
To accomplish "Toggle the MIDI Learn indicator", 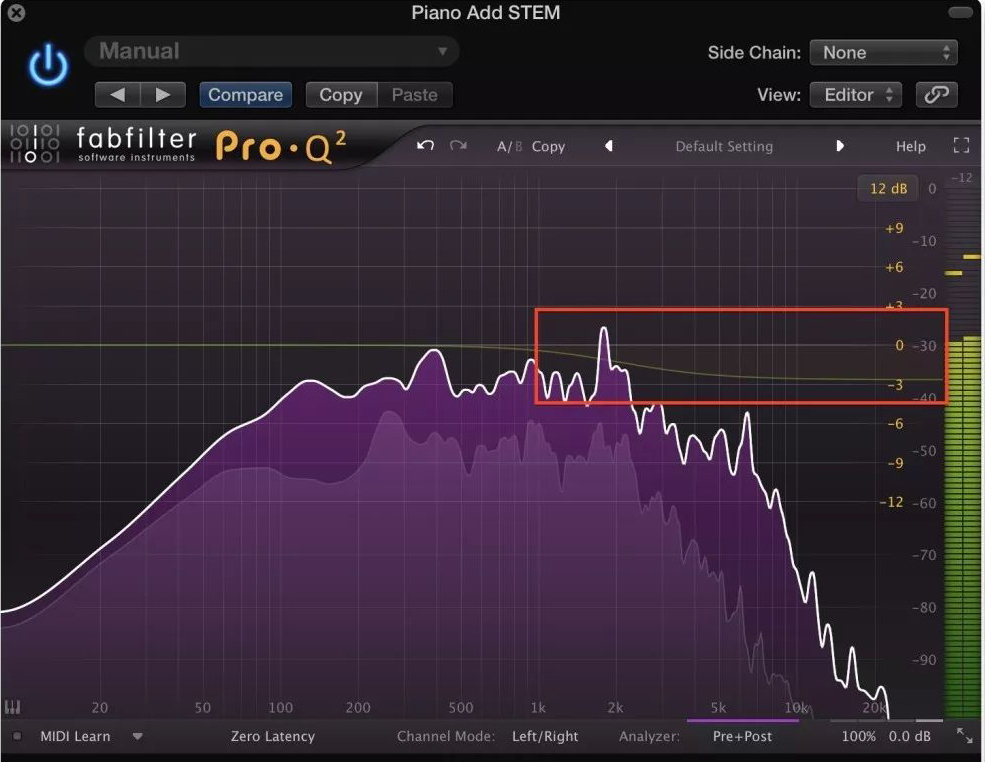I will click(17, 736).
